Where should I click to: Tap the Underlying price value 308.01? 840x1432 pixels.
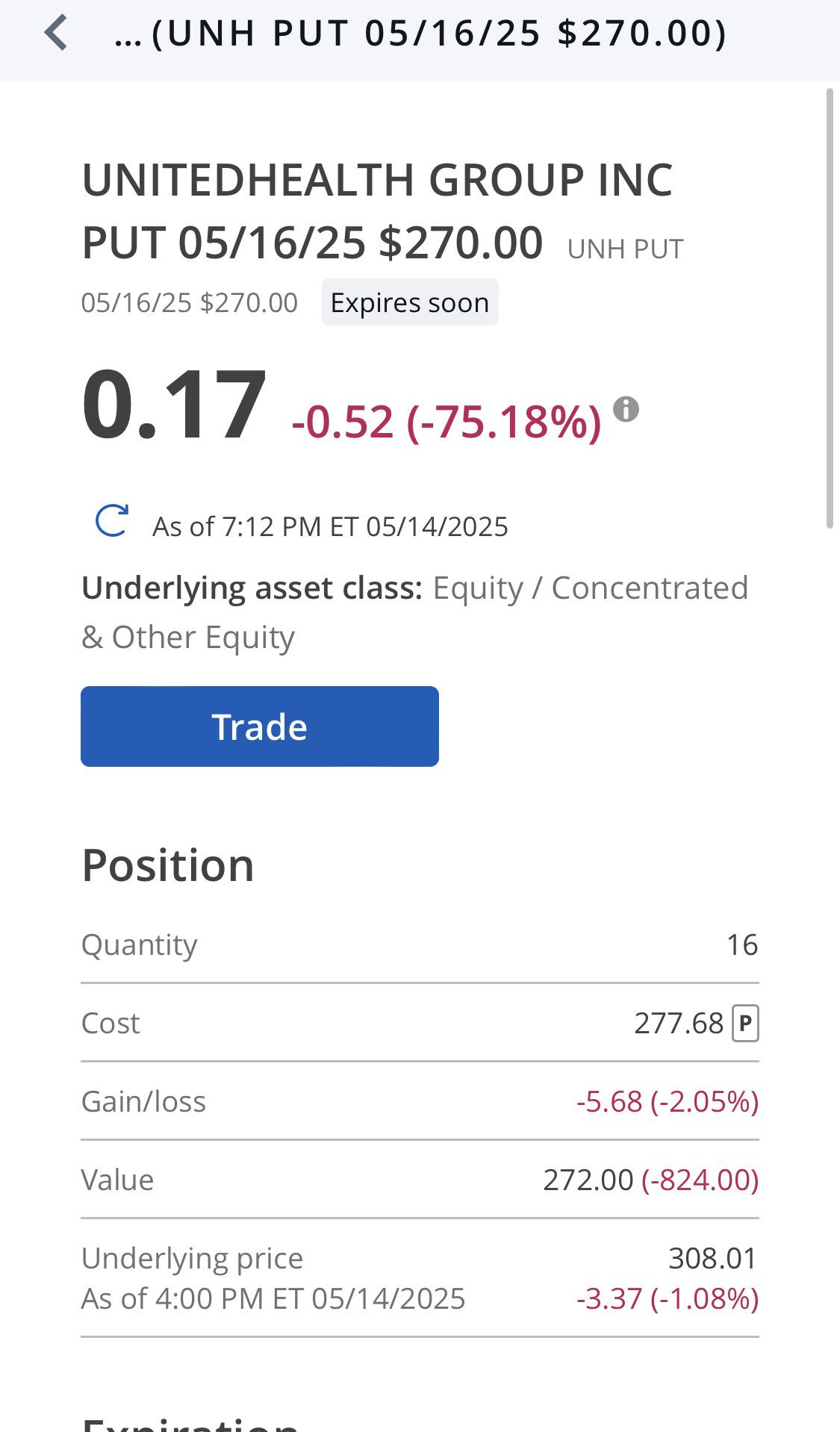713,1258
